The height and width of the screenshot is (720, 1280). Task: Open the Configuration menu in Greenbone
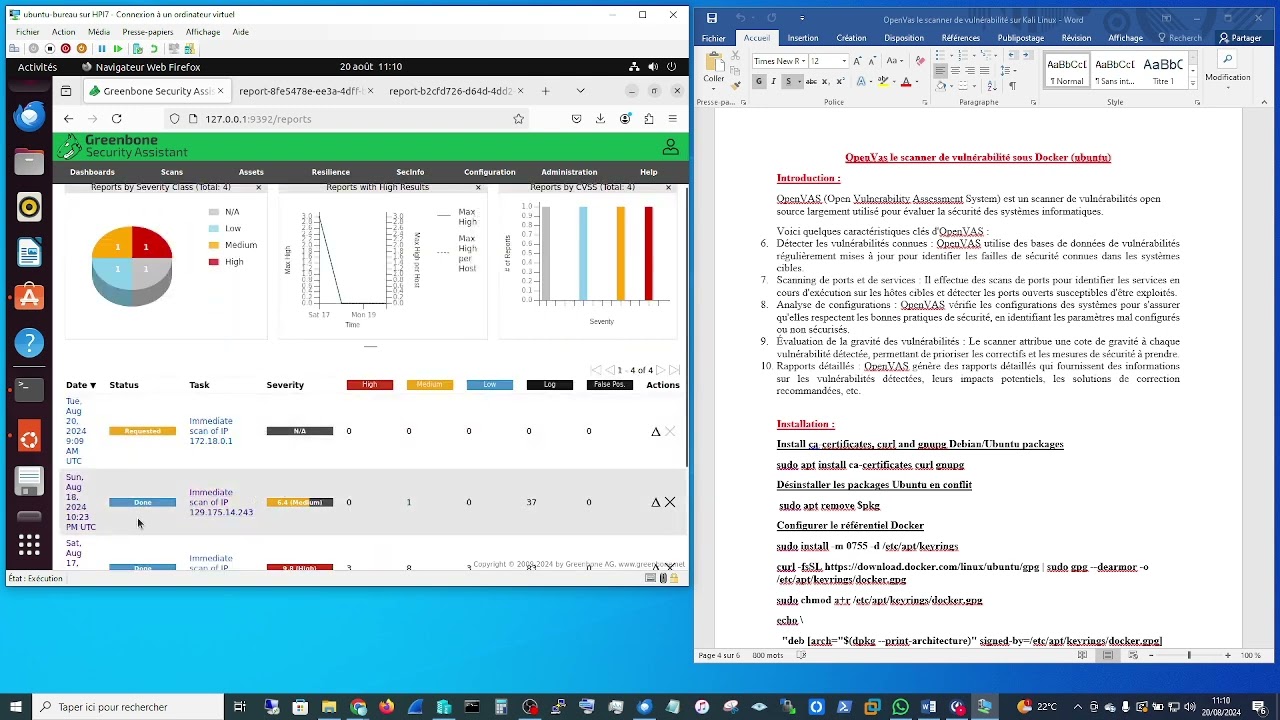[490, 172]
